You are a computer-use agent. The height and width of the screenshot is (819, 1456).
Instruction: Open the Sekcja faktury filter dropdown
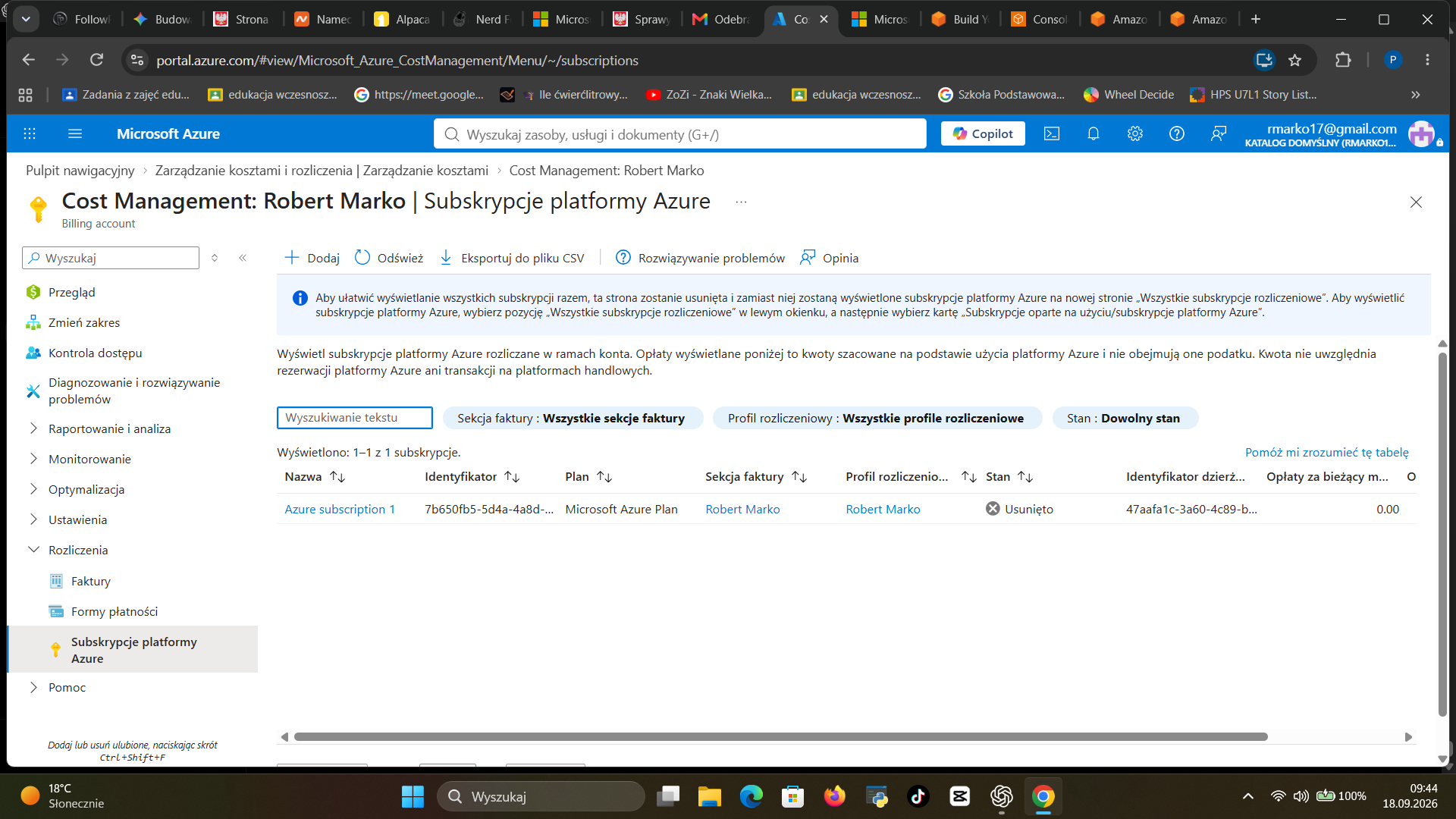(x=573, y=418)
